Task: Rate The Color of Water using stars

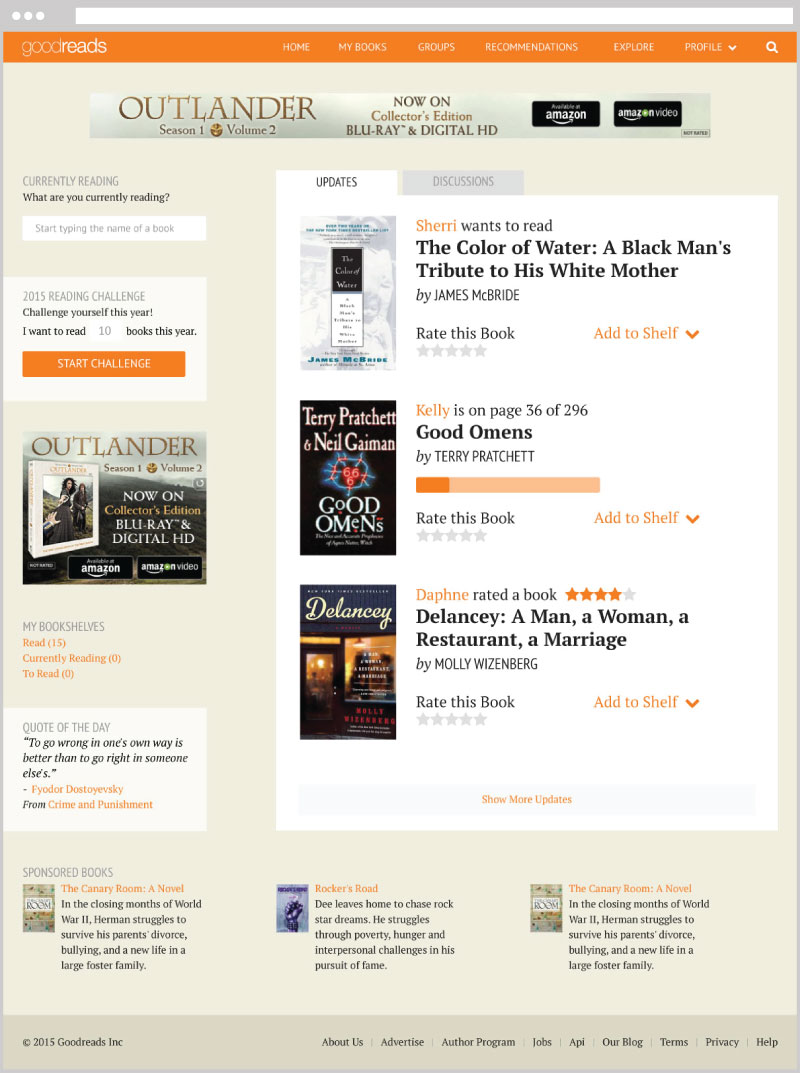Action: pyautogui.click(x=452, y=351)
